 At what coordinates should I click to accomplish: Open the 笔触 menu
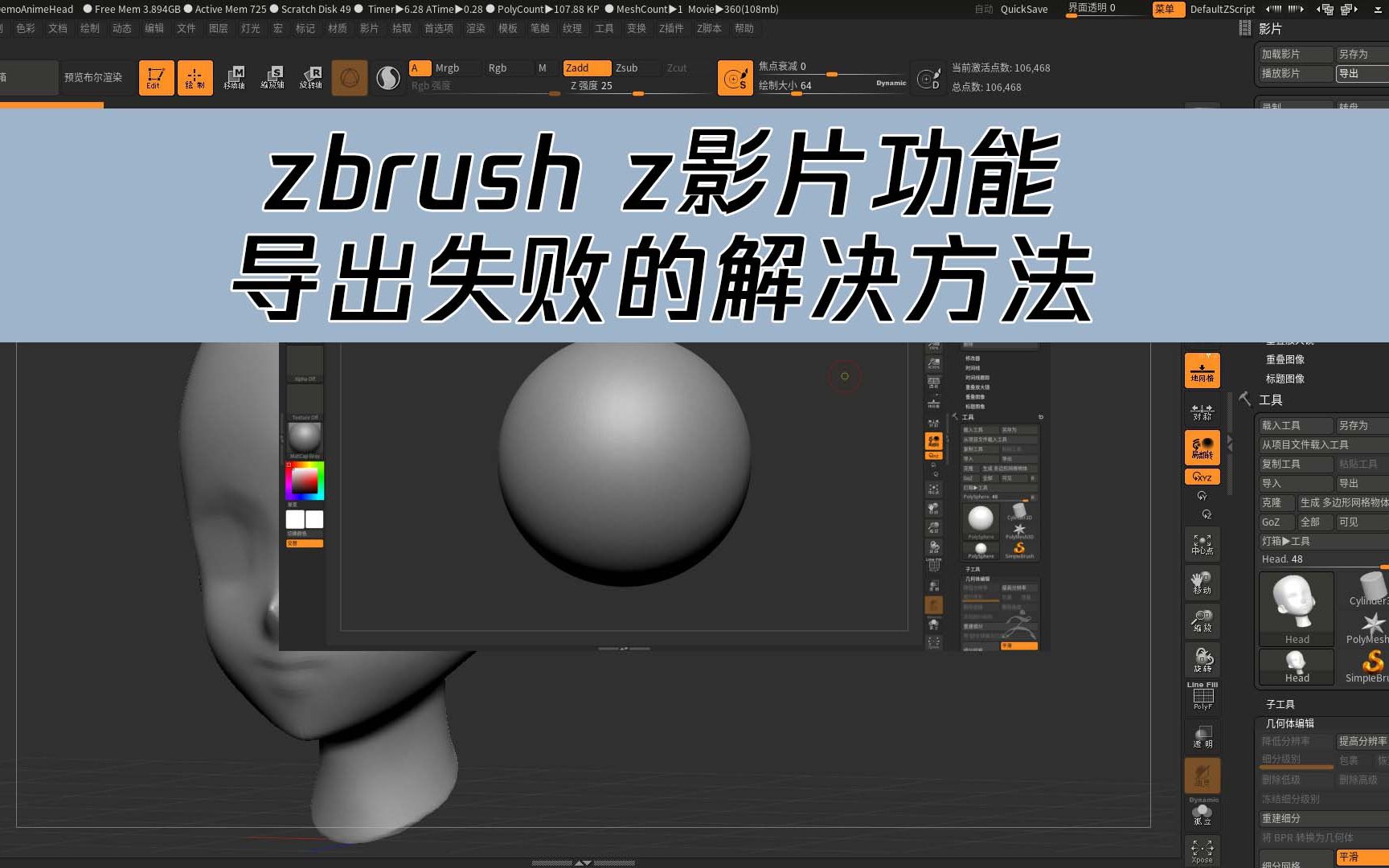pos(540,28)
